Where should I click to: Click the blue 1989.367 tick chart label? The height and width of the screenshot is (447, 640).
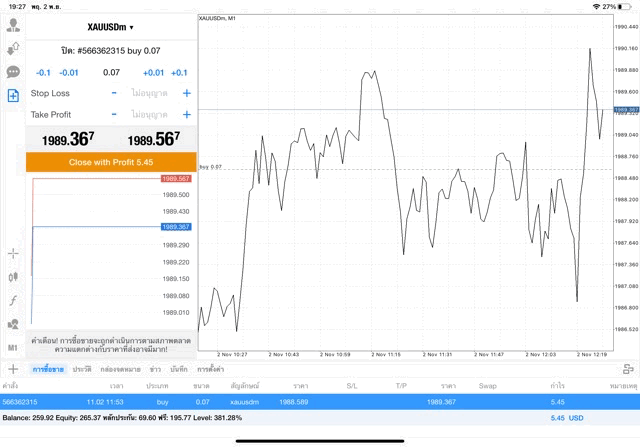coord(176,227)
